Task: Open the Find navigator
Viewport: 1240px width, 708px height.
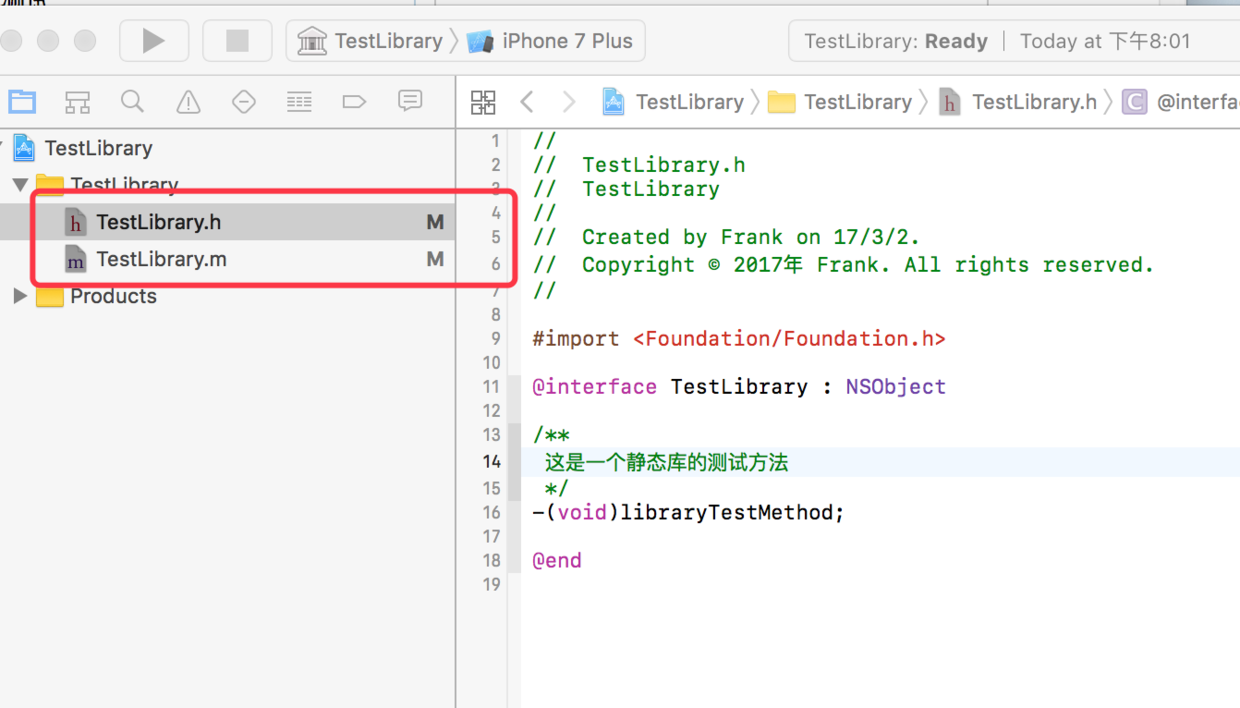Action: click(x=132, y=101)
